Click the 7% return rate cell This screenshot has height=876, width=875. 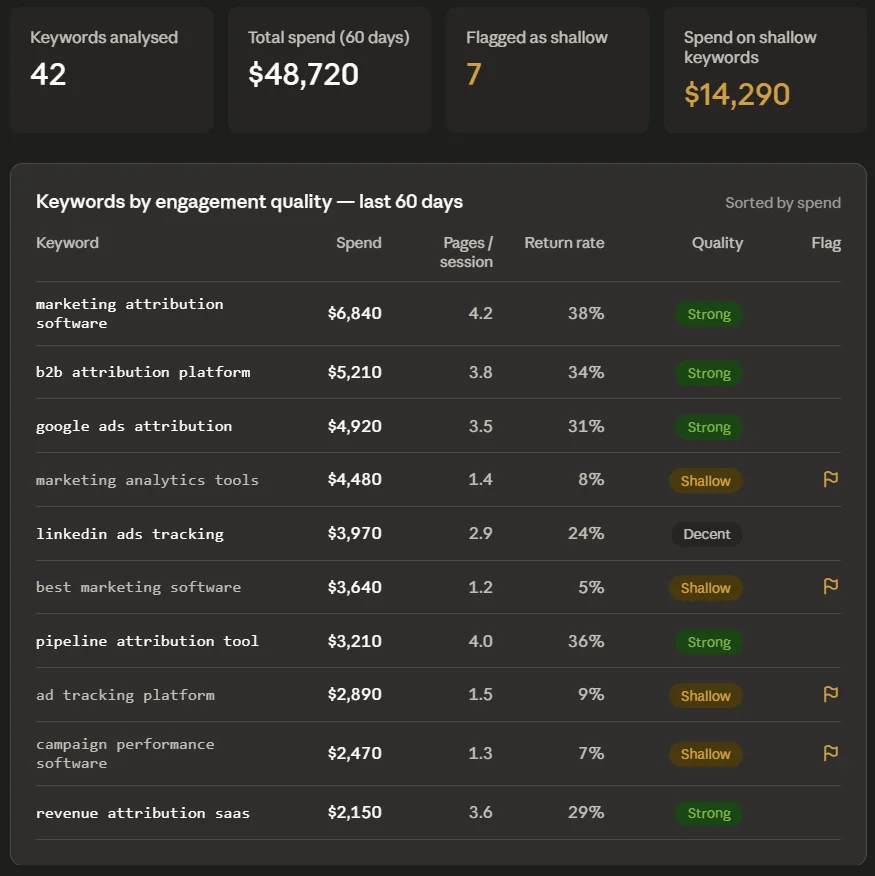point(591,753)
